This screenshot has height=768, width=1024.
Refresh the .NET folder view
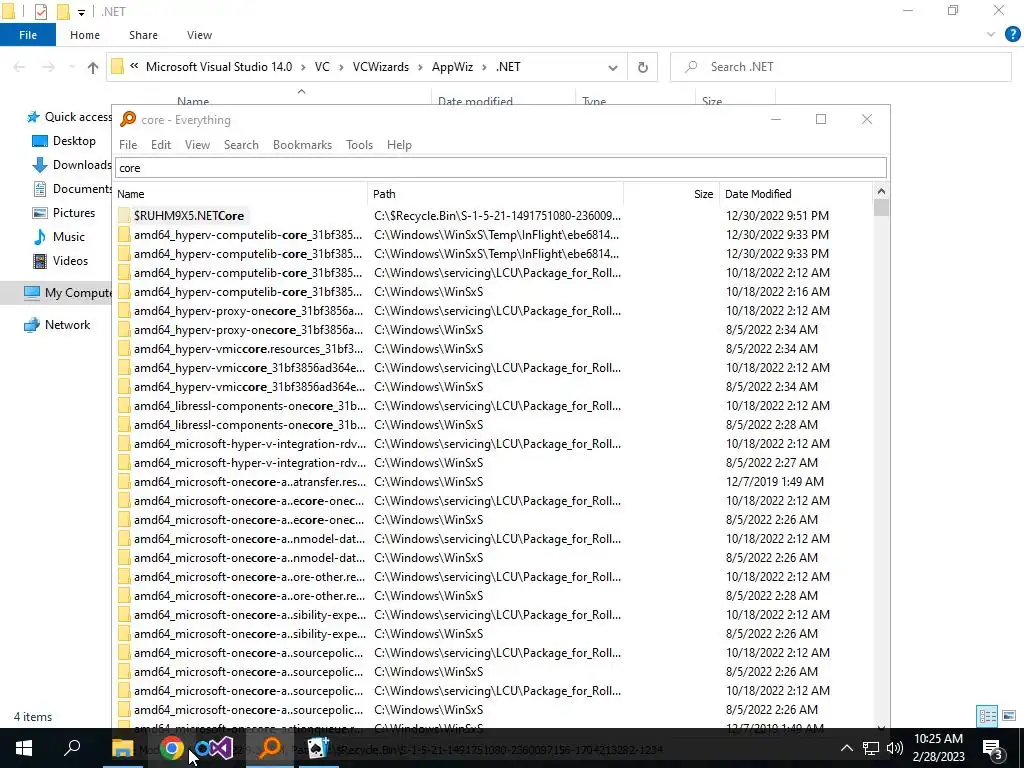click(643, 67)
